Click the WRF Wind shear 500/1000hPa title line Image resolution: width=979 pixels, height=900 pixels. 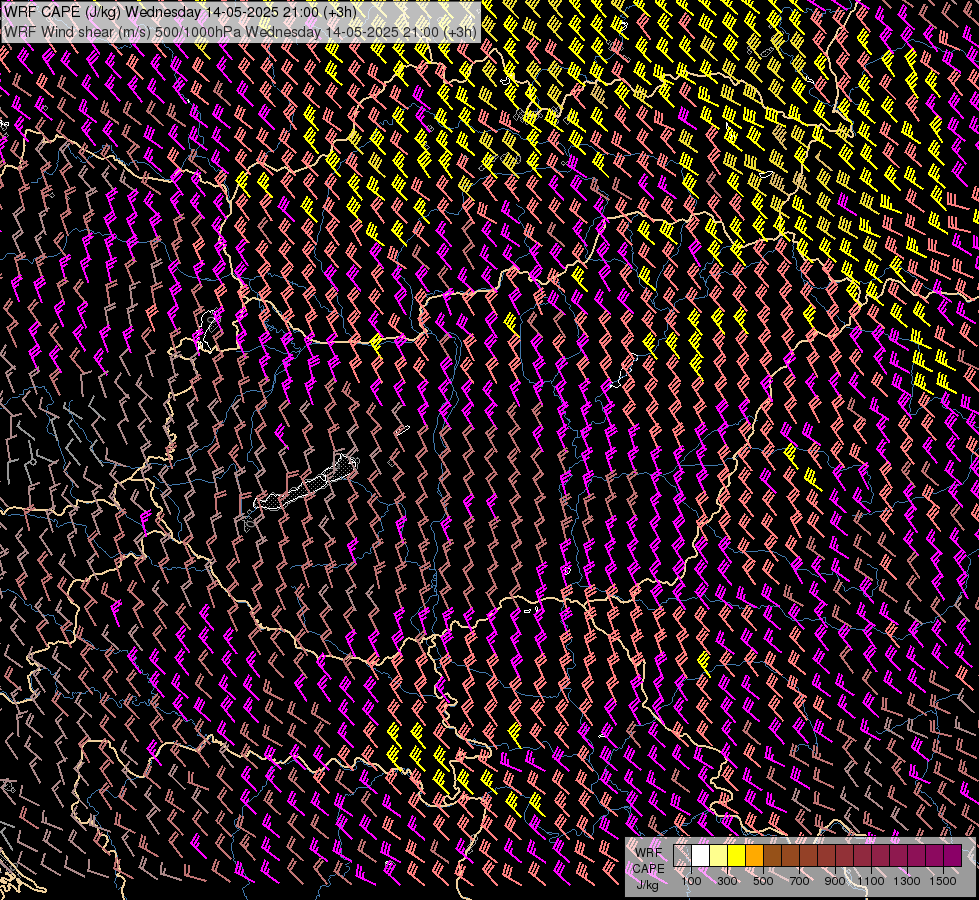tap(240, 31)
